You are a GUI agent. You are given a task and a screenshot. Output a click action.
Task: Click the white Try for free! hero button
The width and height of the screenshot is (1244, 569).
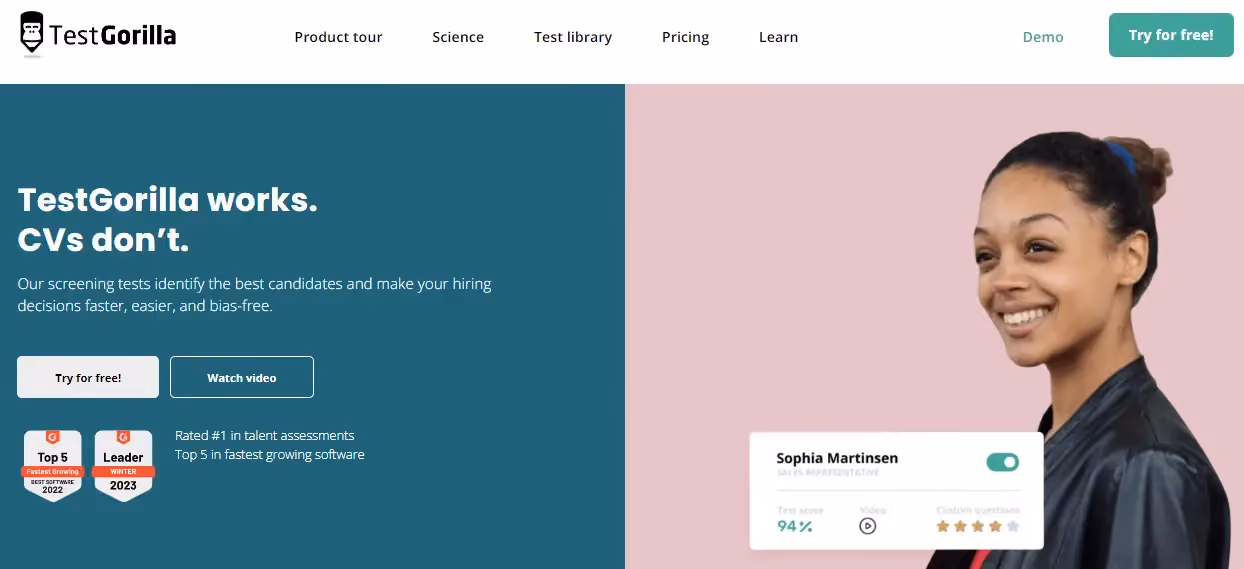pyautogui.click(x=88, y=377)
